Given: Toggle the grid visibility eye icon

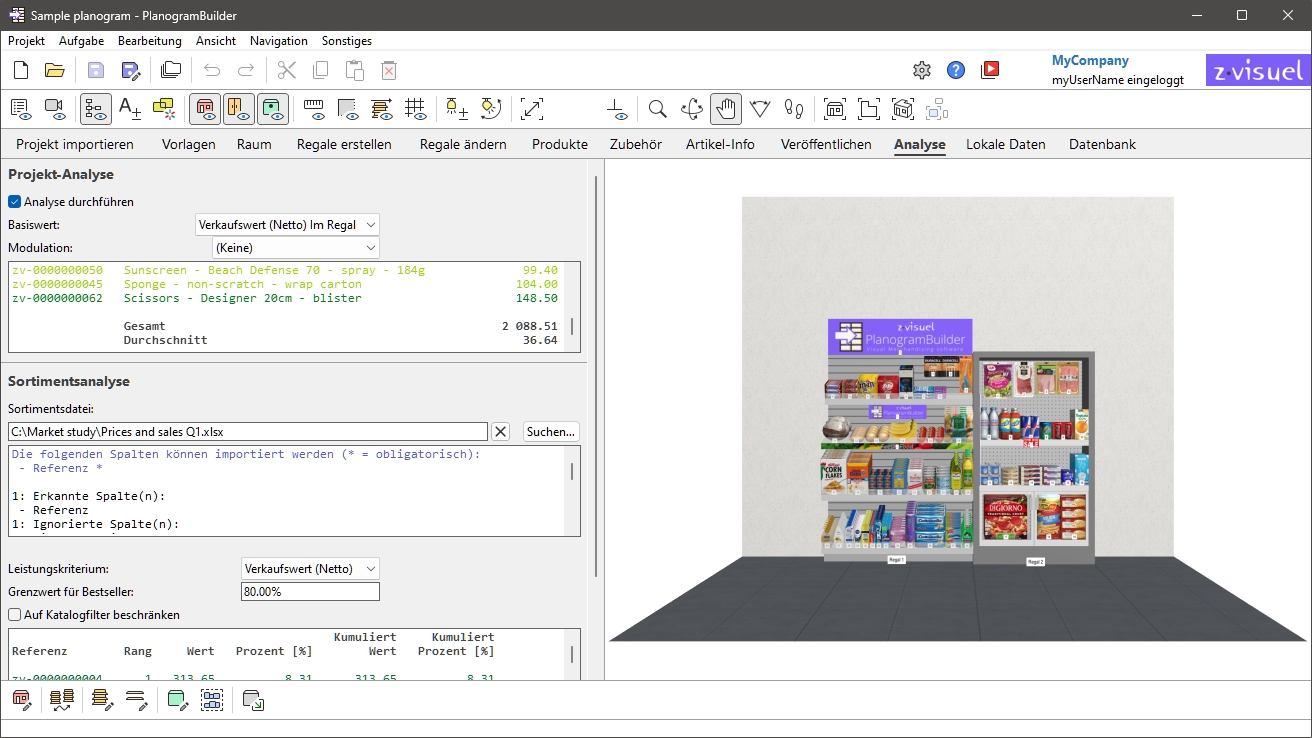Looking at the screenshot, I should tap(416, 108).
